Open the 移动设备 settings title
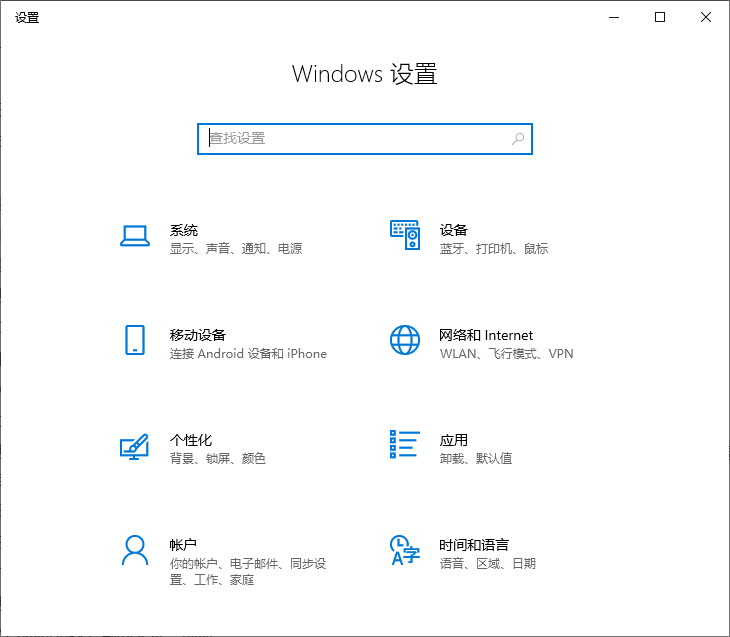The image size is (730, 637). tap(198, 335)
